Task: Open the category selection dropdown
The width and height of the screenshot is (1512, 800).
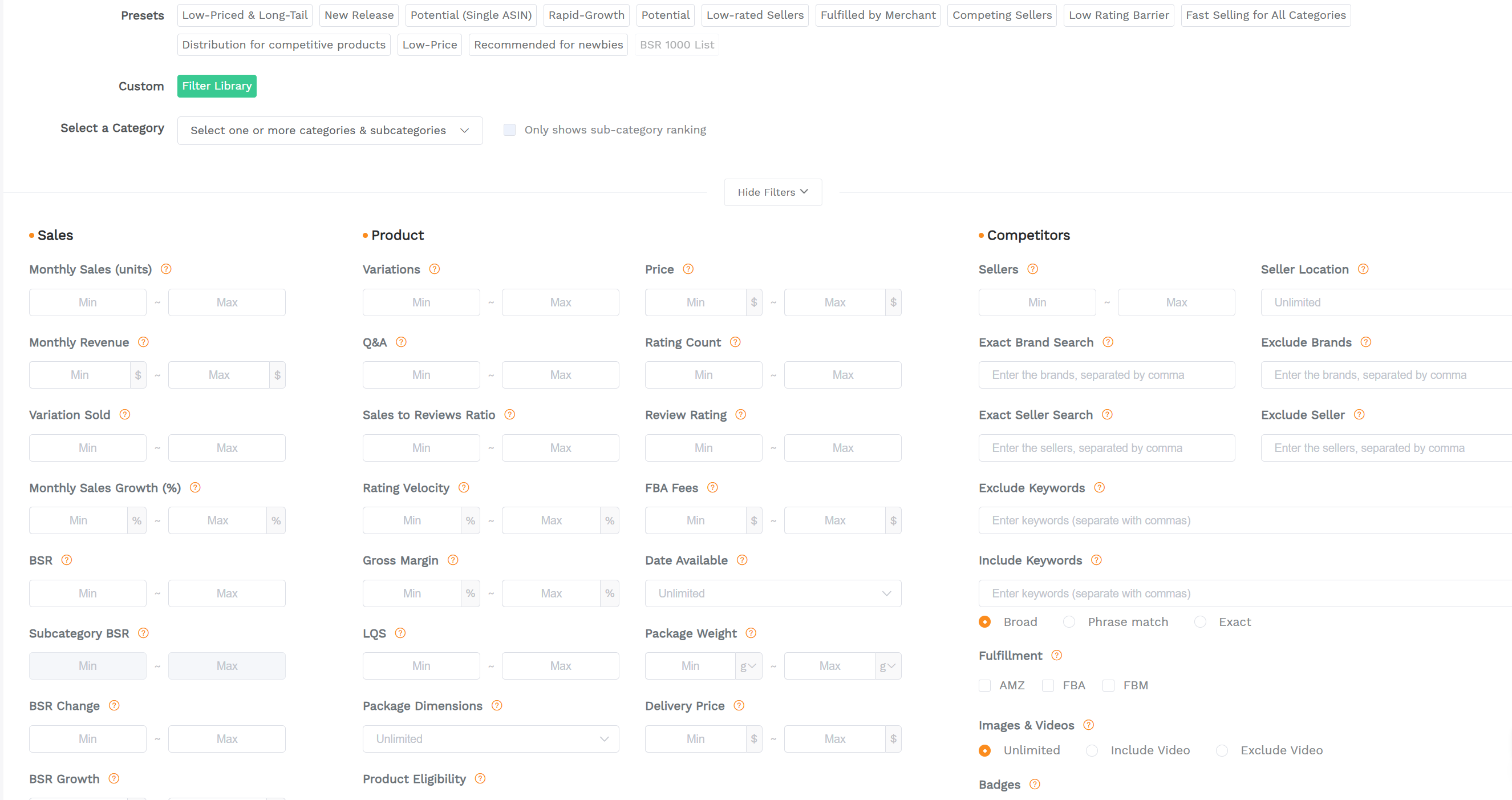Action: coord(330,131)
